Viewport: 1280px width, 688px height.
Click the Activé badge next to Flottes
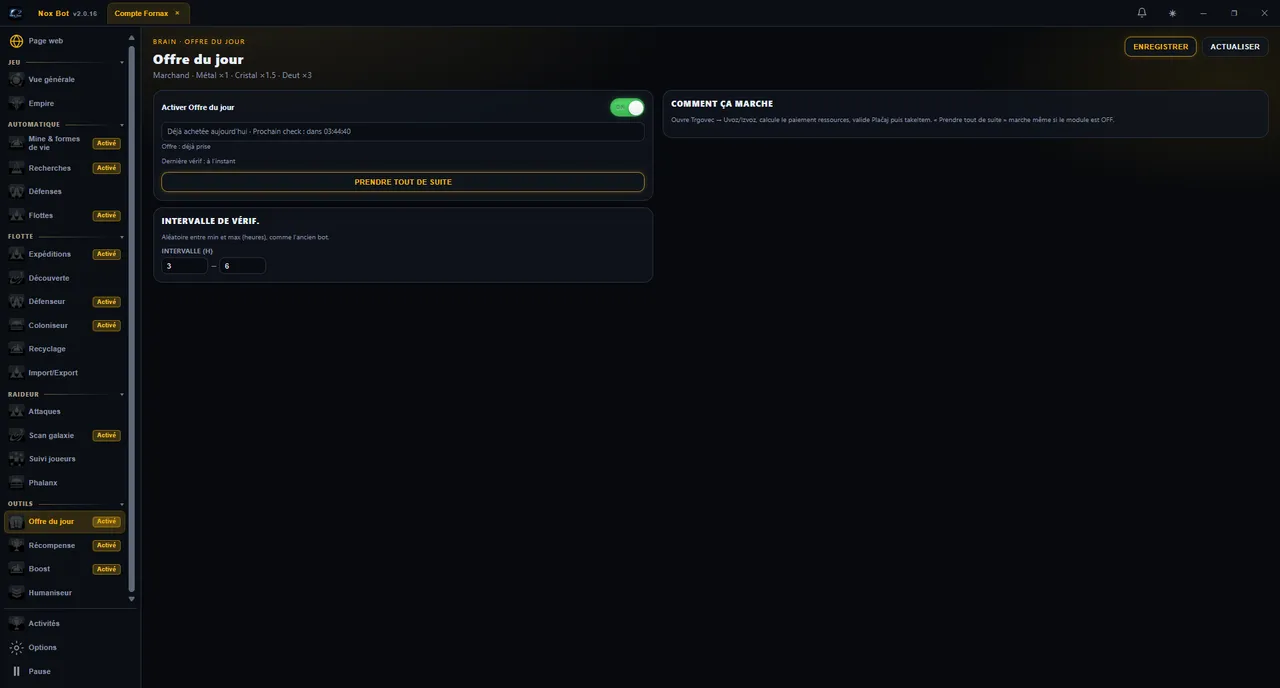pyautogui.click(x=106, y=215)
